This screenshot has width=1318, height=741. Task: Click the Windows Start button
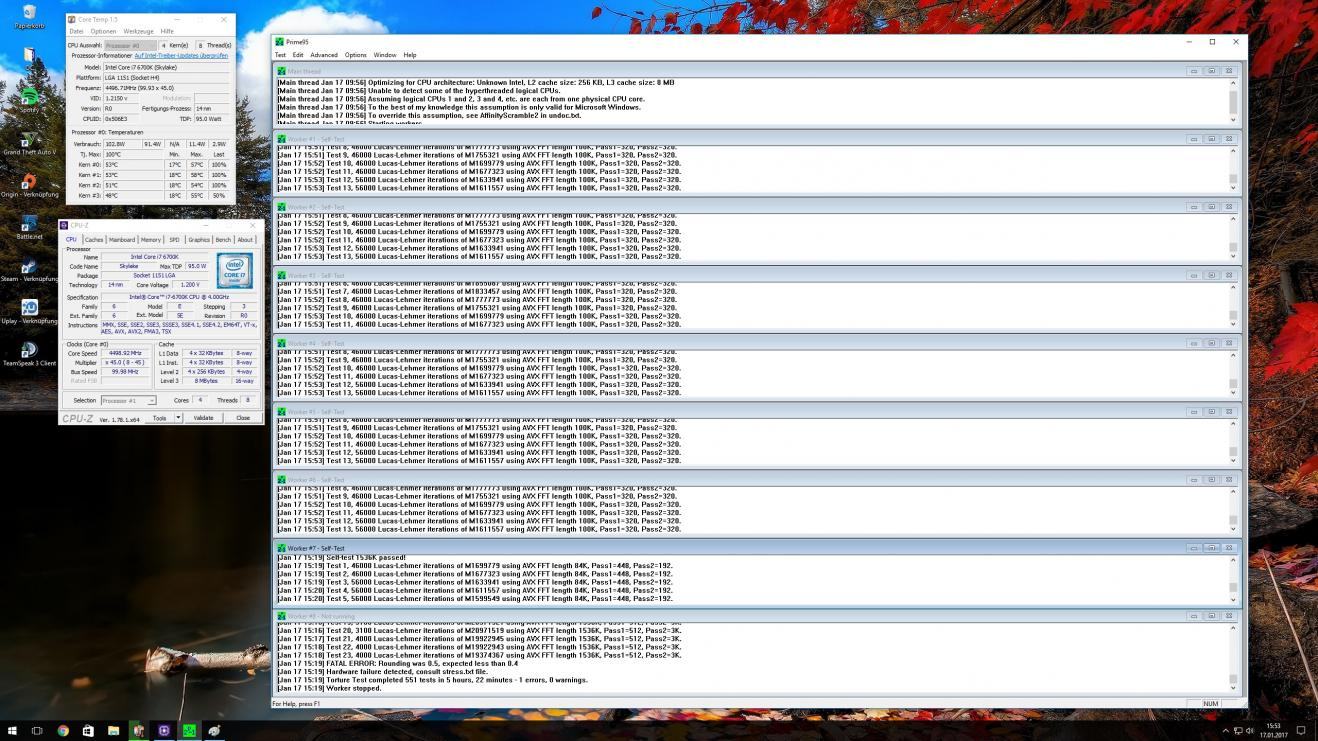coord(12,730)
